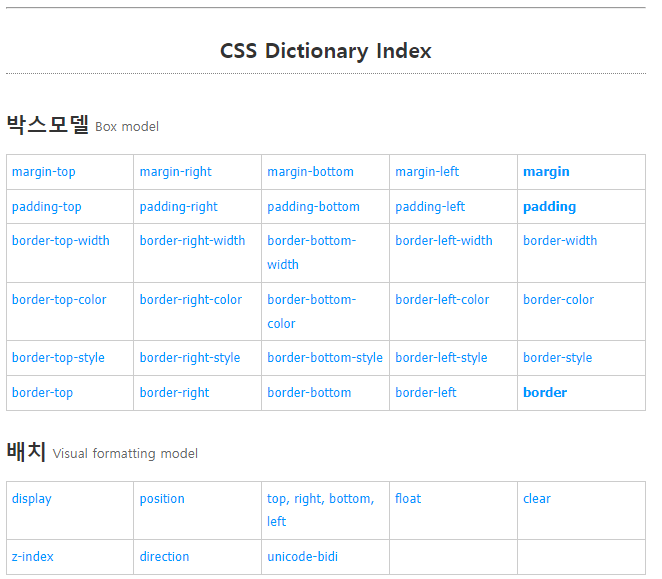Click the border-top link
Screen dimensions: 662x579
42,393
